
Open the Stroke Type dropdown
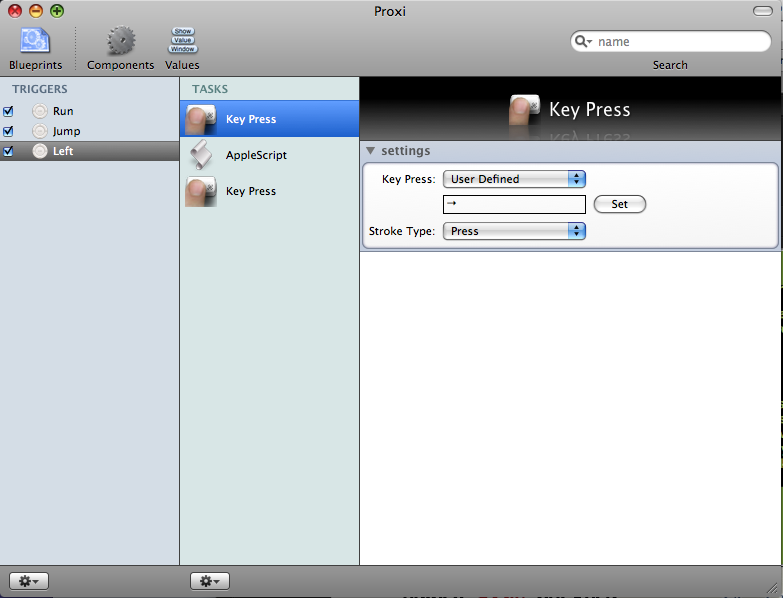[x=514, y=231]
